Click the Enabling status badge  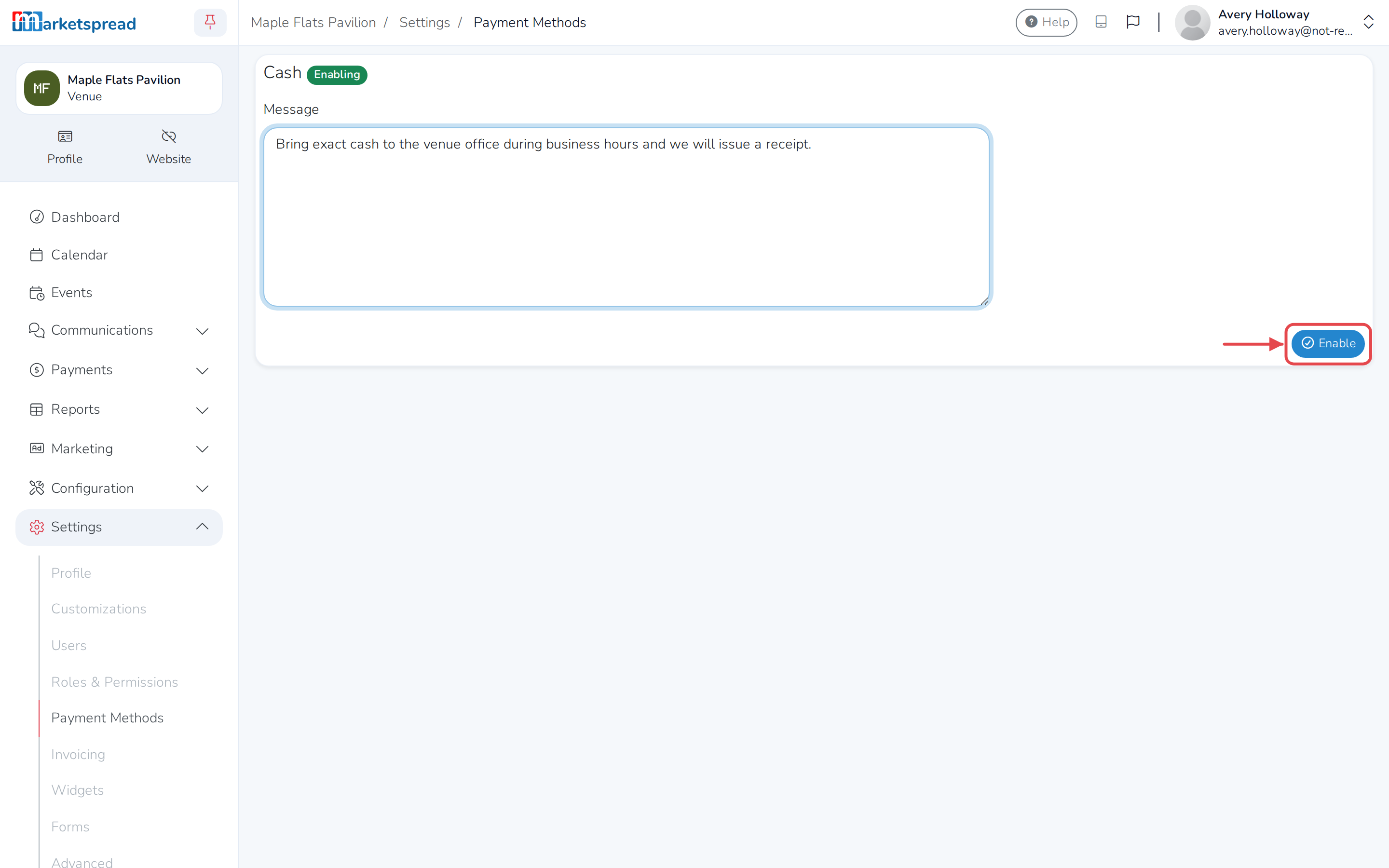tap(337, 75)
